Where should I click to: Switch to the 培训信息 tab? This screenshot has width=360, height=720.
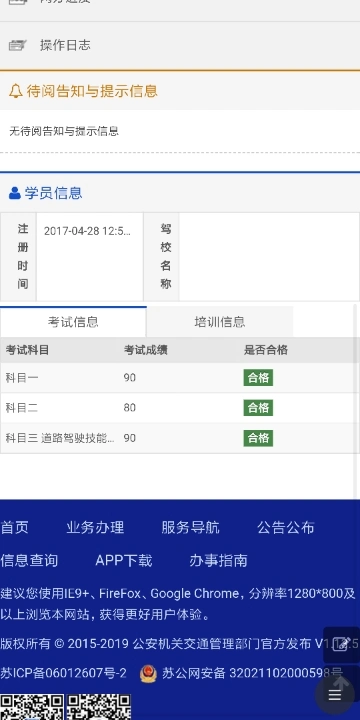pyautogui.click(x=219, y=322)
